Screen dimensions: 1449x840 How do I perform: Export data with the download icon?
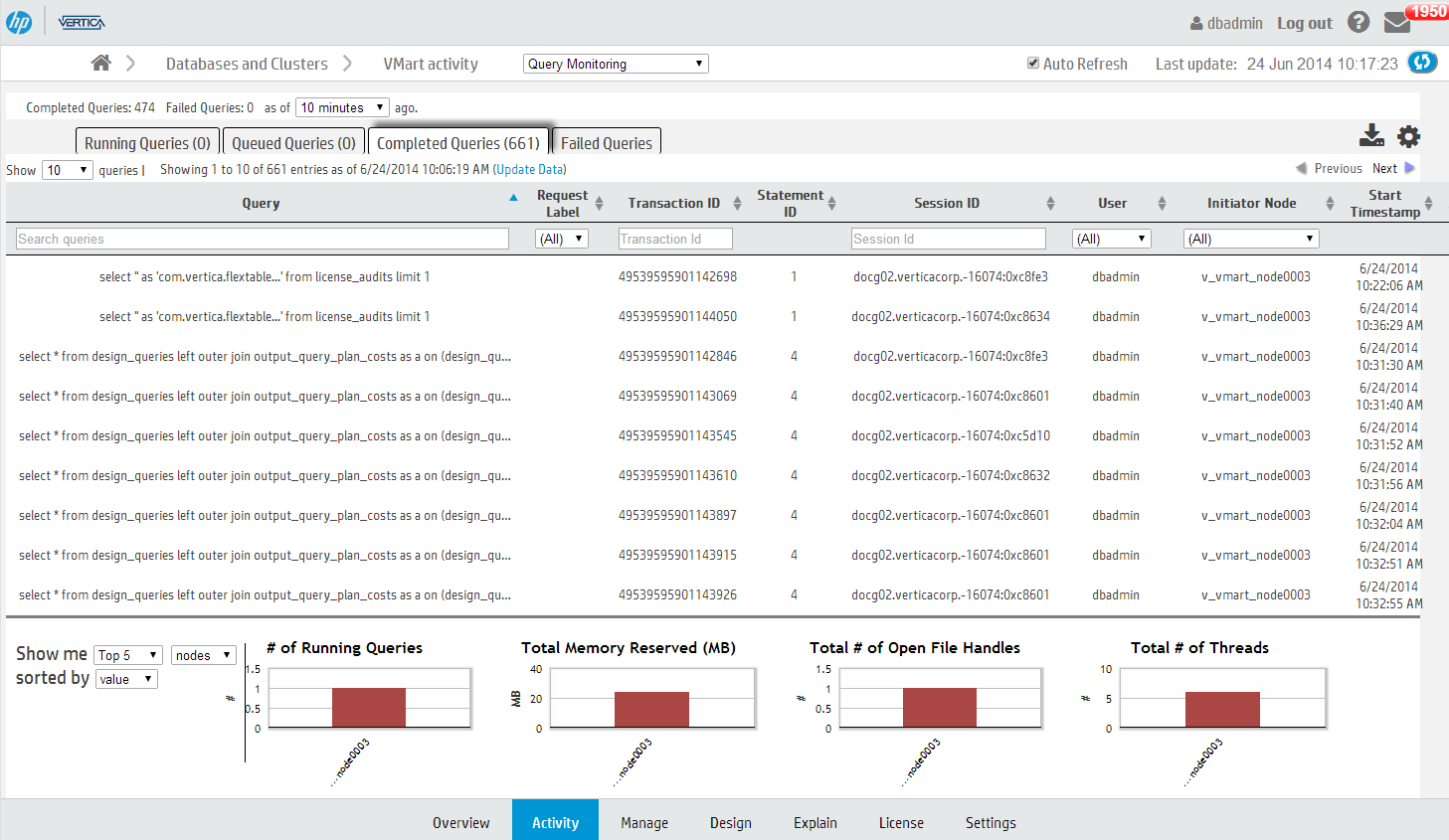[x=1371, y=135]
